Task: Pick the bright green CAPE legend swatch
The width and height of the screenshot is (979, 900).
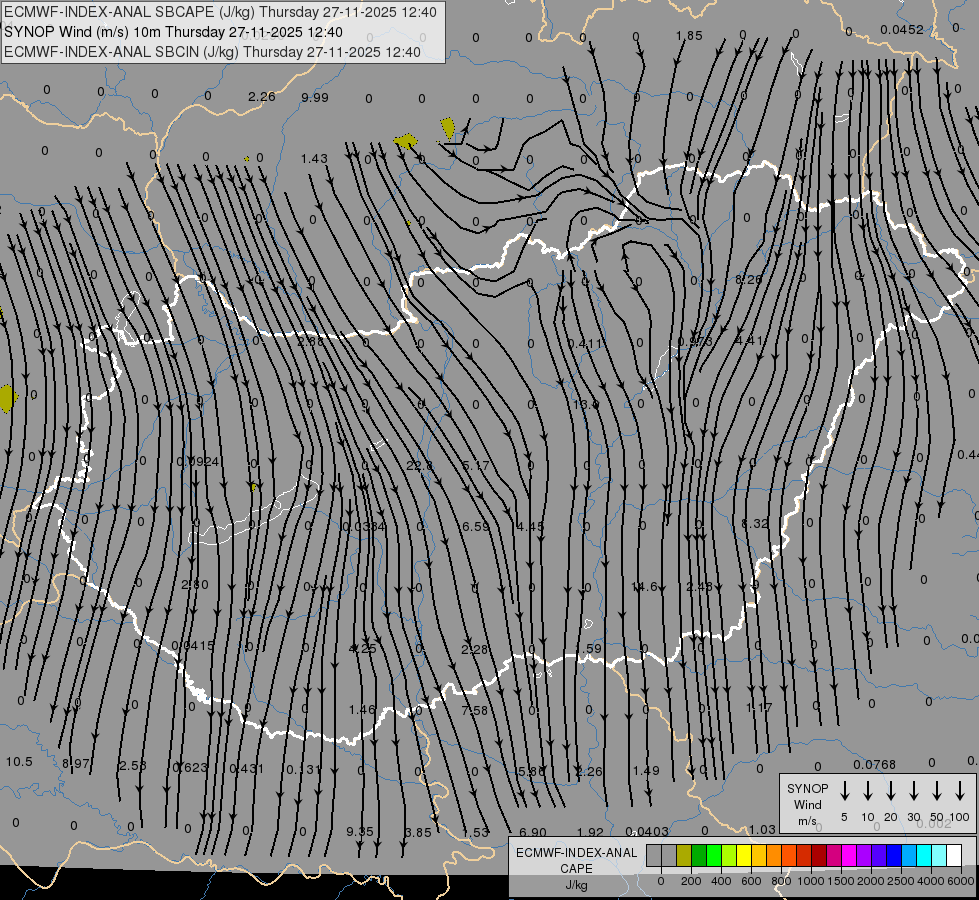Action: coord(714,856)
